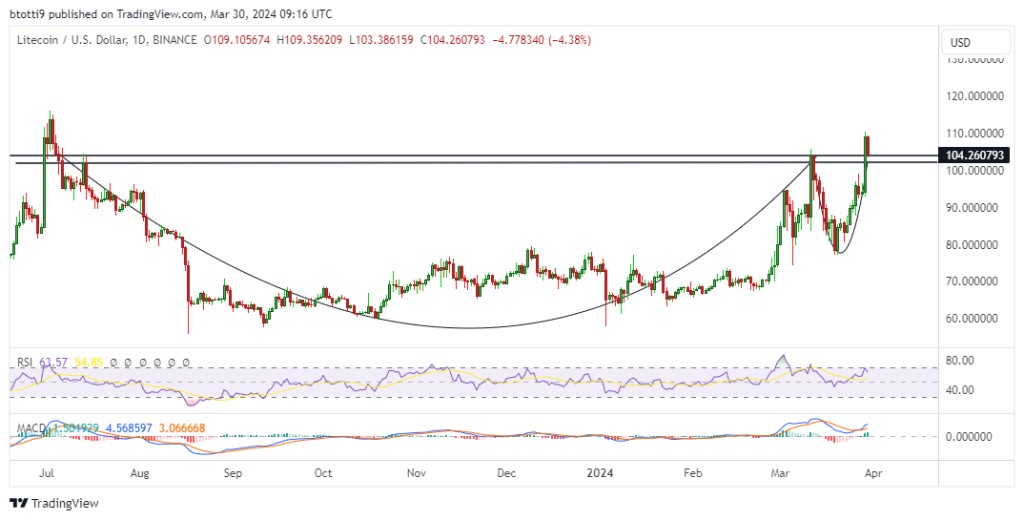Viewport: 1024px width, 520px height.
Task: Click the low price L103.386159
Action: click(x=381, y=40)
